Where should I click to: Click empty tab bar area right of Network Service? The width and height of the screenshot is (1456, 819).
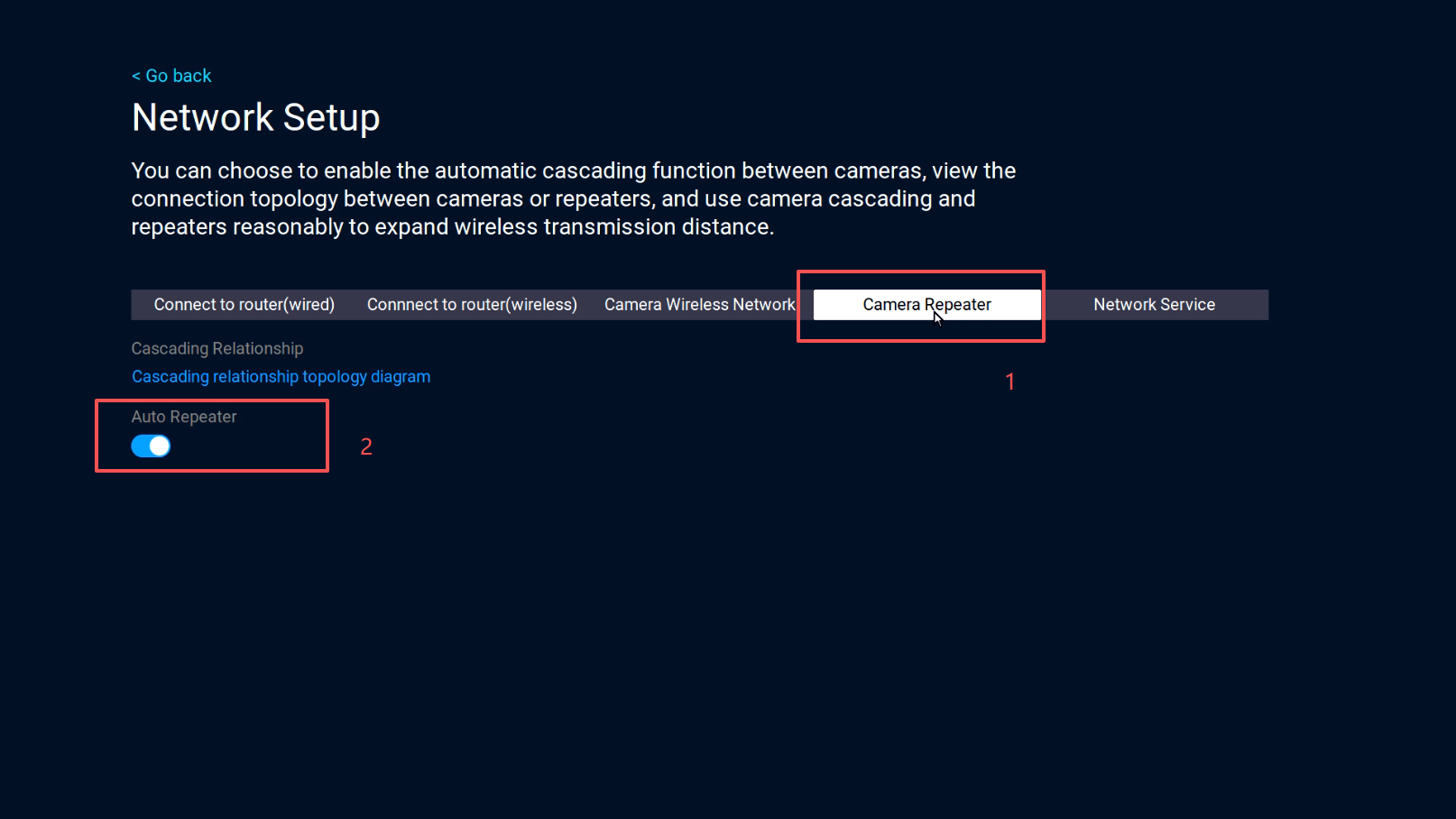tap(1249, 305)
